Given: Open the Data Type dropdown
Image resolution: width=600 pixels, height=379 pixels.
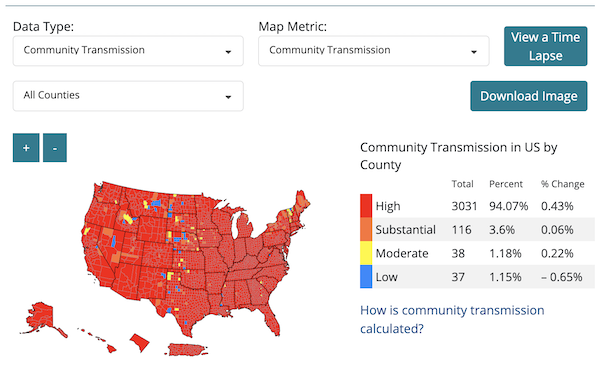Looking at the screenshot, I should click(128, 51).
